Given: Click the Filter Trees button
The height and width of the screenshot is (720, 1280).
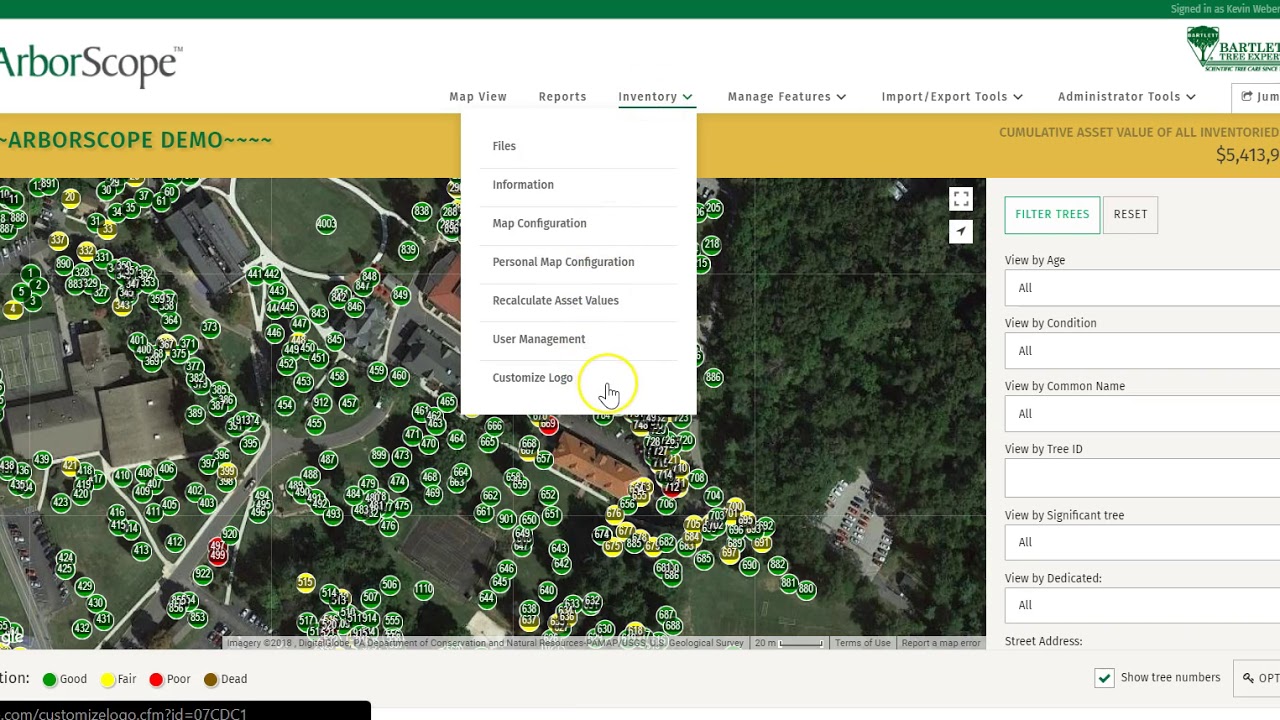Looking at the screenshot, I should click(x=1052, y=214).
